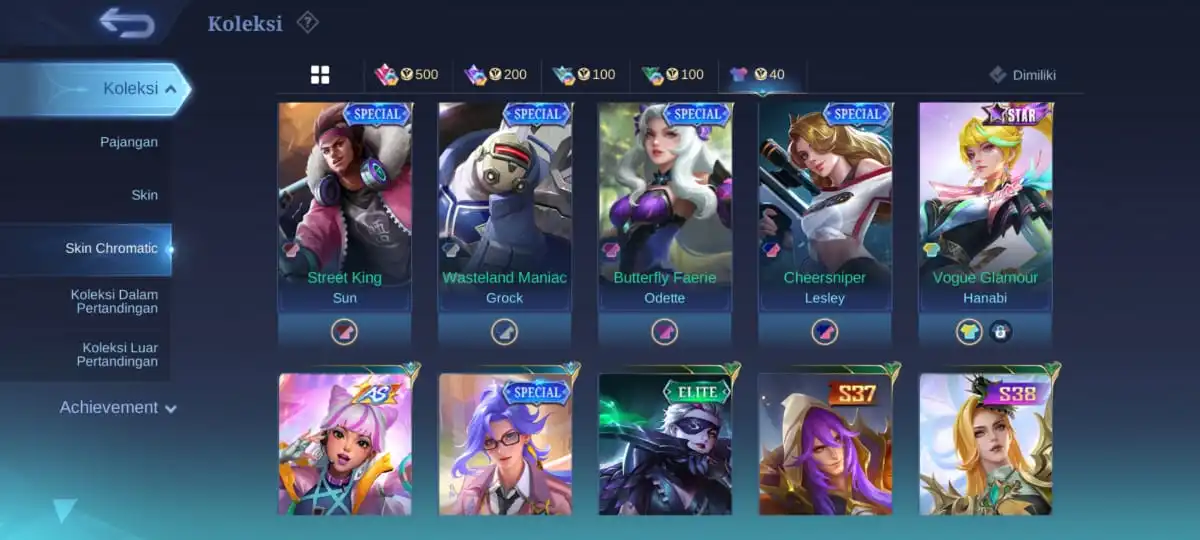Expand the Achievement sidebar section
The width and height of the screenshot is (1200, 540).
(x=117, y=408)
